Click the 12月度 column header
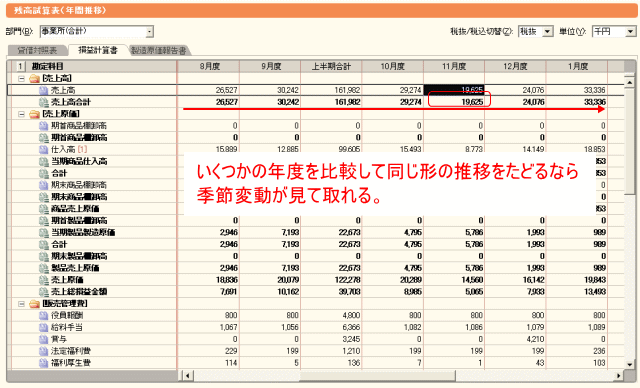The height and width of the screenshot is (388, 640). pyautogui.click(x=515, y=66)
